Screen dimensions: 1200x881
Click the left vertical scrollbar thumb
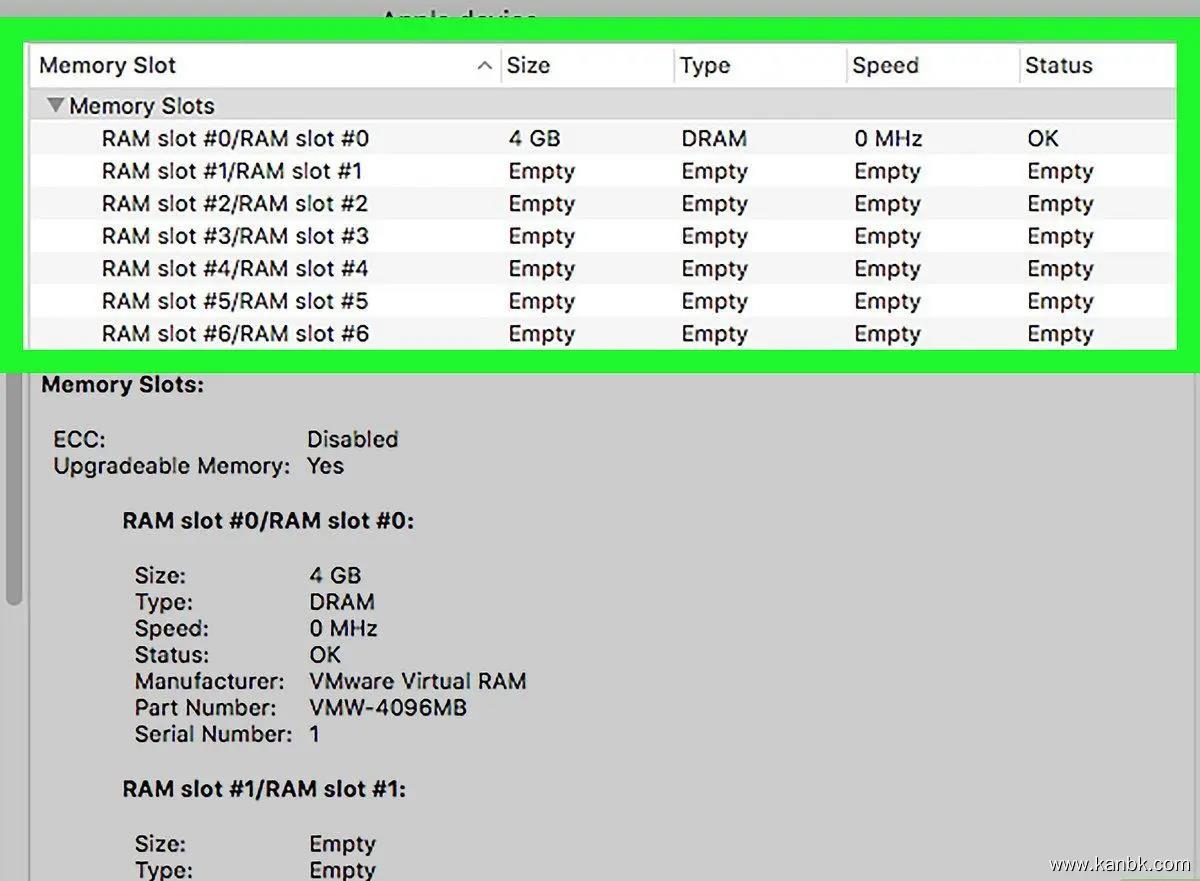13,490
